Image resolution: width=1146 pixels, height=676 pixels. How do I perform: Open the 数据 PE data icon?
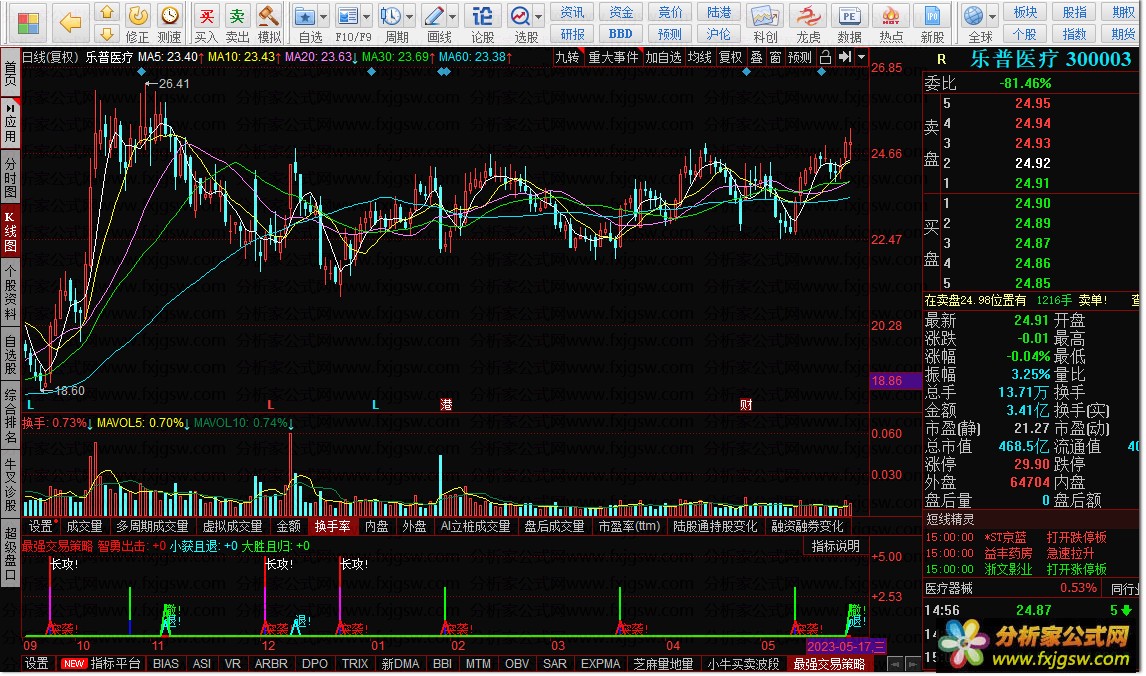pyautogui.click(x=849, y=16)
